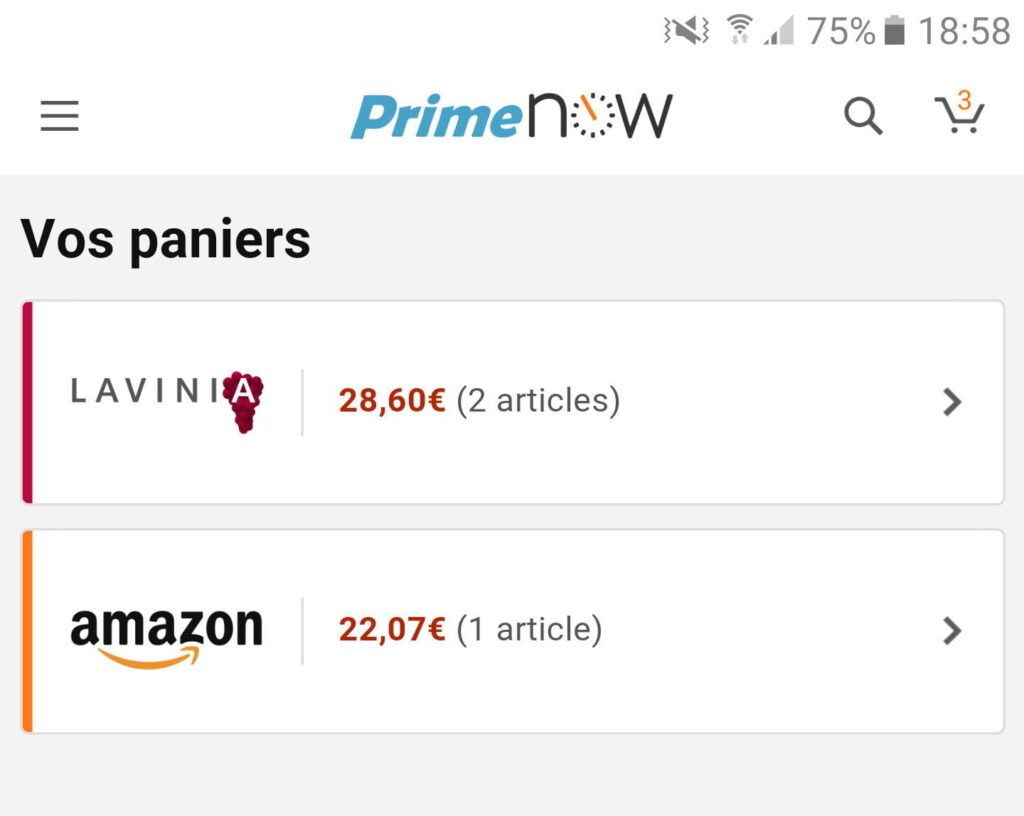Viewport: 1024px width, 816px height.
Task: Tap the Prime Now logo
Action: click(x=511, y=117)
